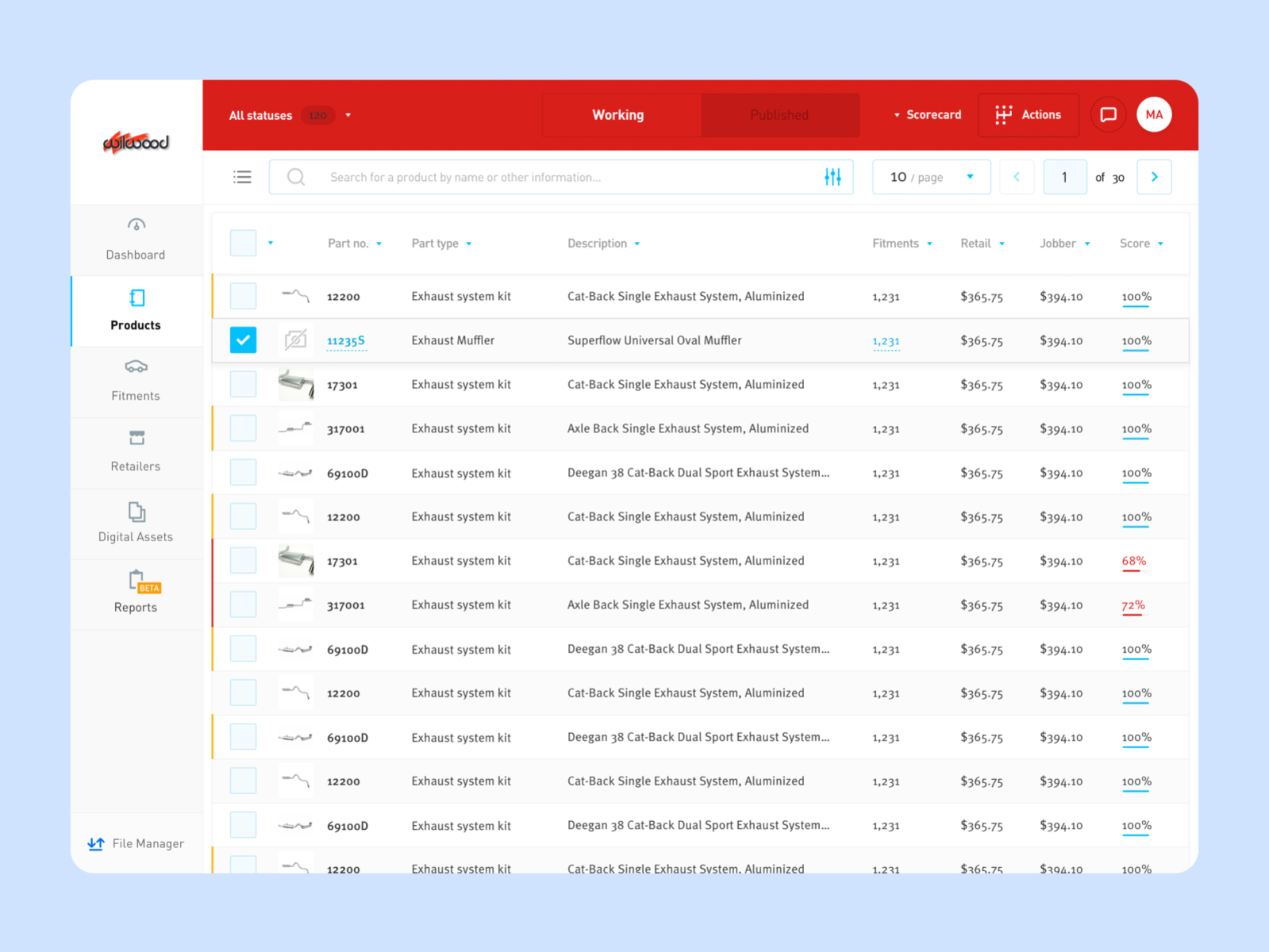
Task: Open the All statuses dropdown
Action: point(290,115)
